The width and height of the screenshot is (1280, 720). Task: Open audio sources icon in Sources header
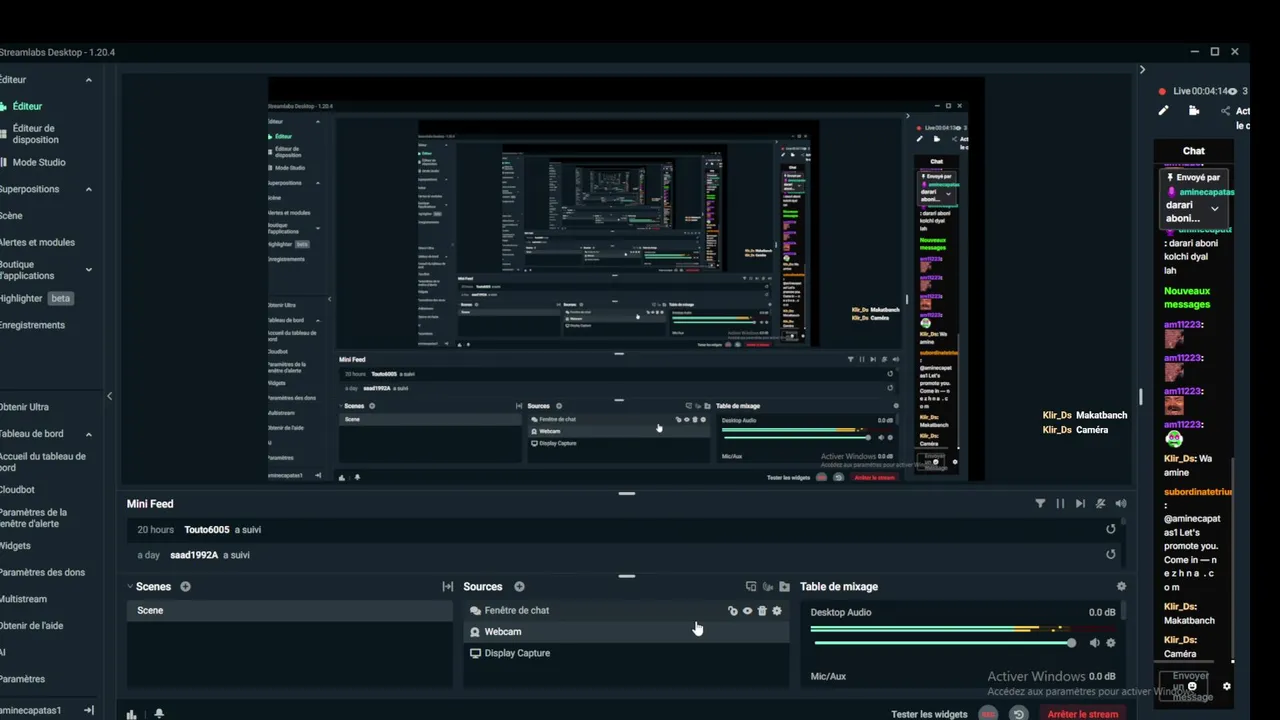[768, 587]
